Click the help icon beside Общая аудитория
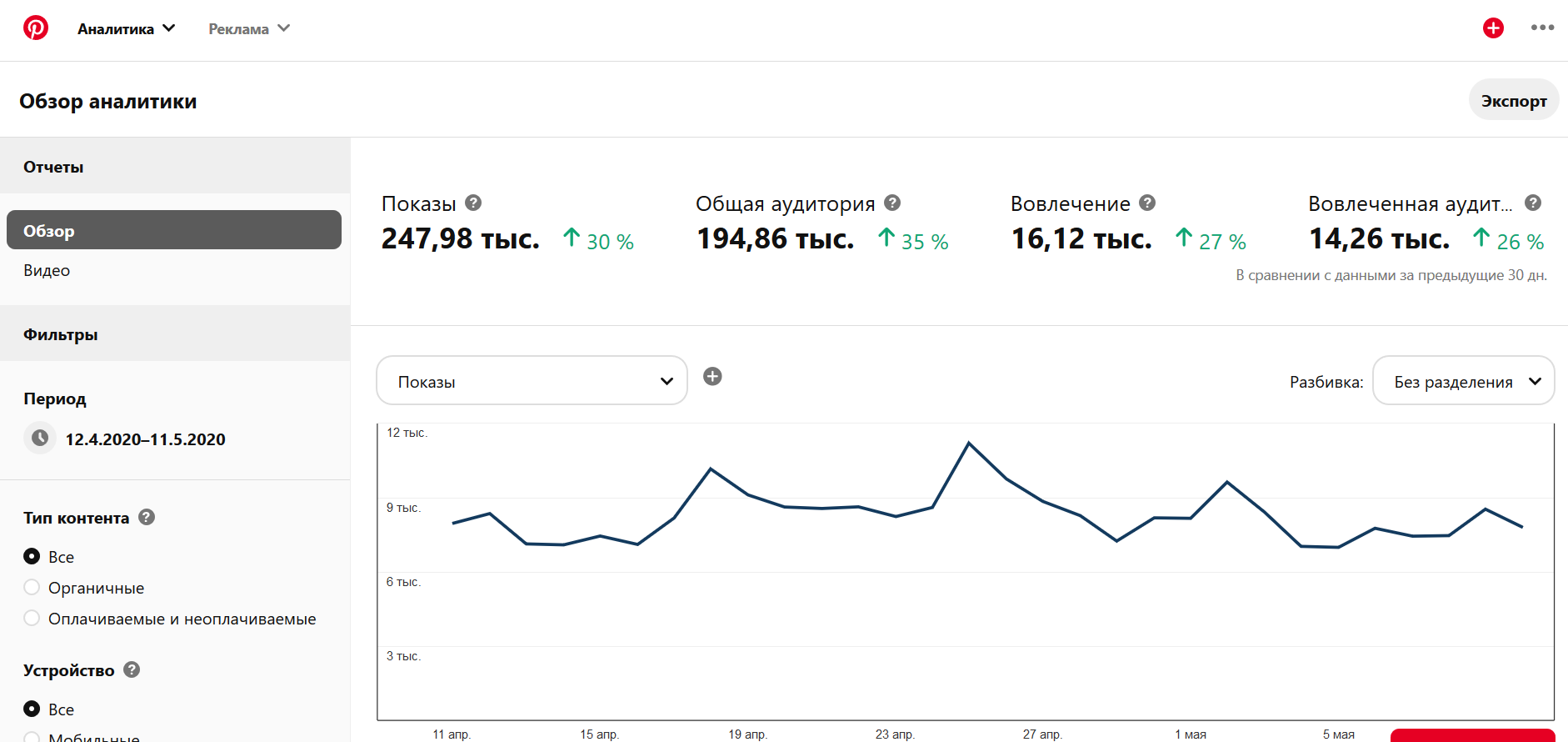 click(x=892, y=203)
